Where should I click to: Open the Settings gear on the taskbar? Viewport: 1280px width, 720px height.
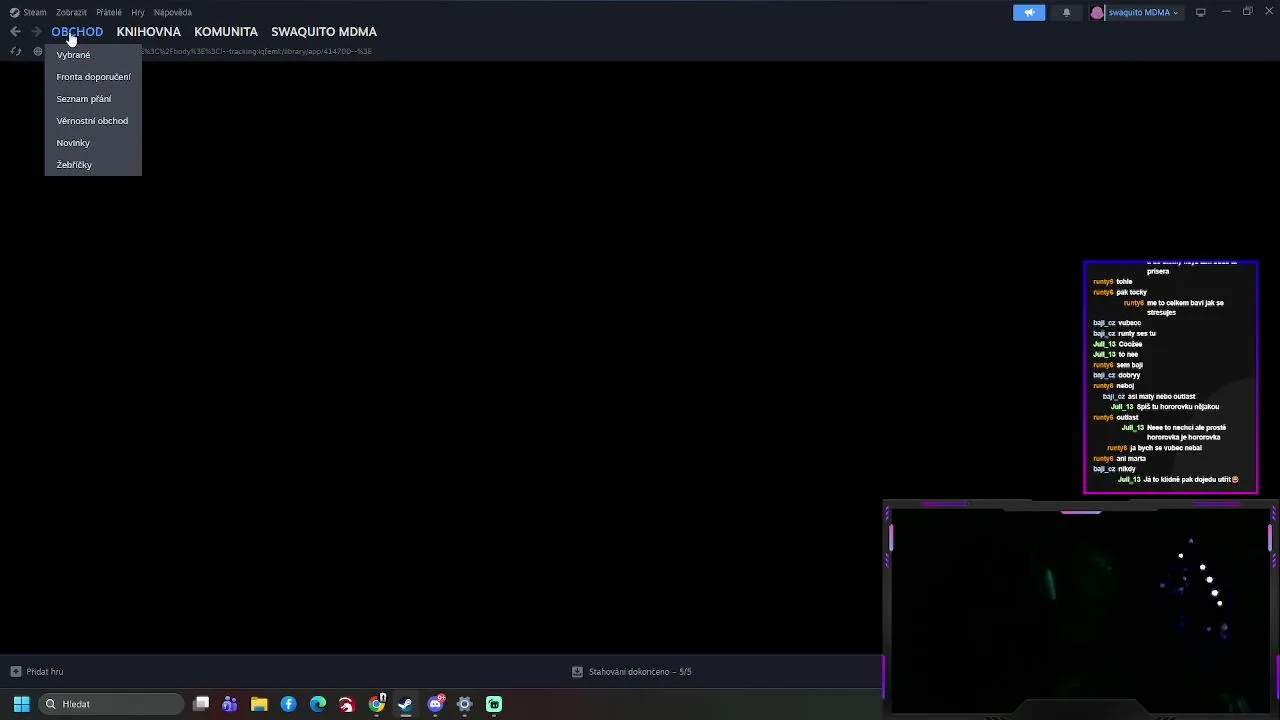click(464, 704)
